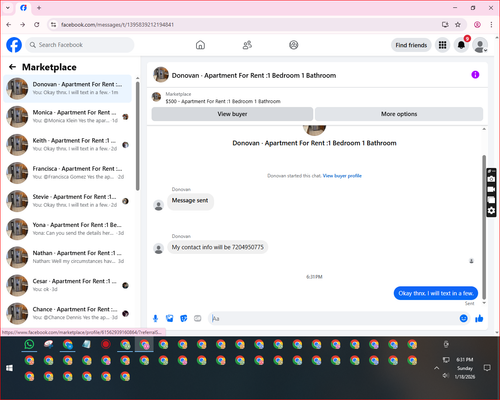Viewport: 500px width, 400px height.
Task: Open the Notifications bell
Action: [461, 45]
